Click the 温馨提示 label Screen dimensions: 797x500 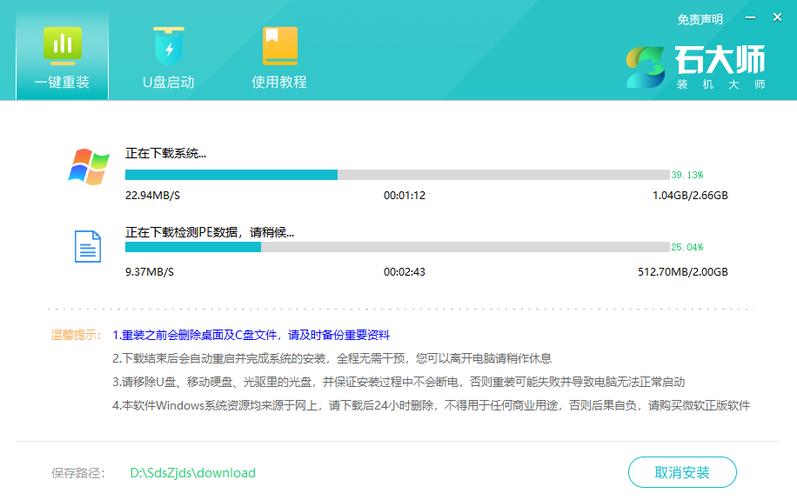[76, 335]
